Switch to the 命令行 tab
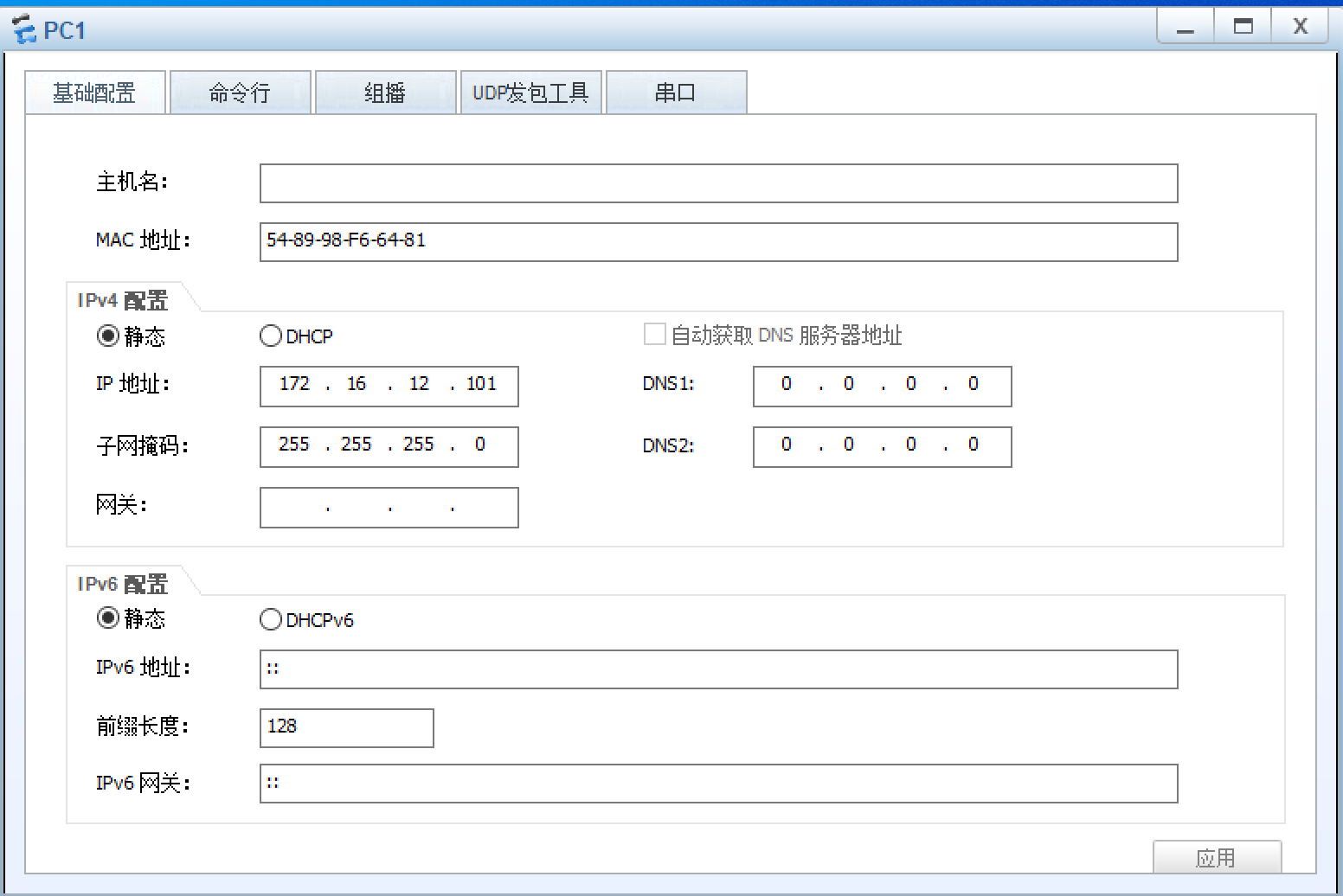Screen dimensions: 1343x896 (241, 93)
